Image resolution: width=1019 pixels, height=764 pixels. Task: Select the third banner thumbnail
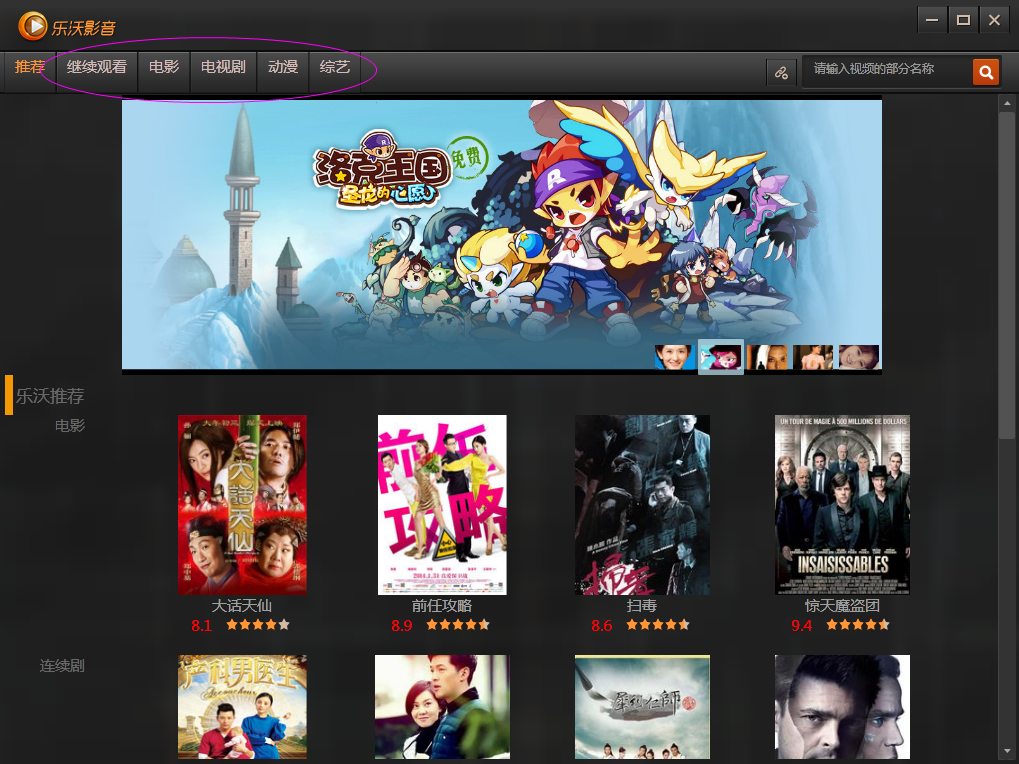pyautogui.click(x=767, y=357)
